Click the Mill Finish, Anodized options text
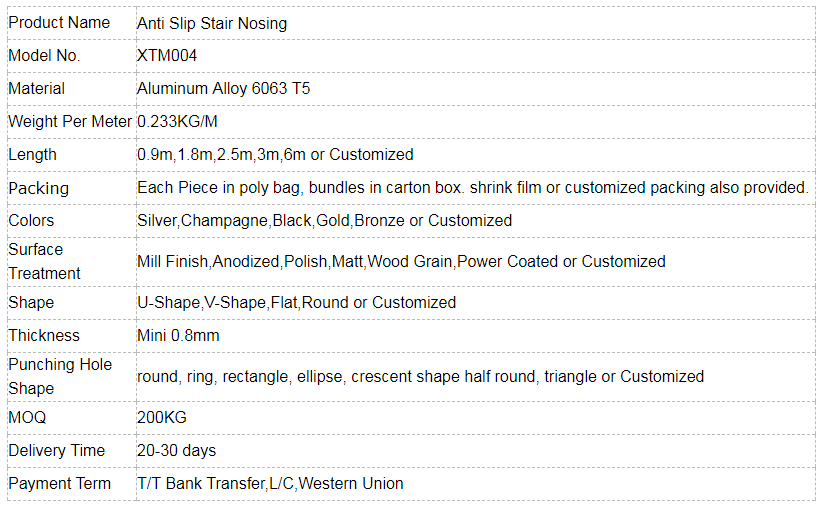Screen dimensions: 823x507 tap(402, 261)
